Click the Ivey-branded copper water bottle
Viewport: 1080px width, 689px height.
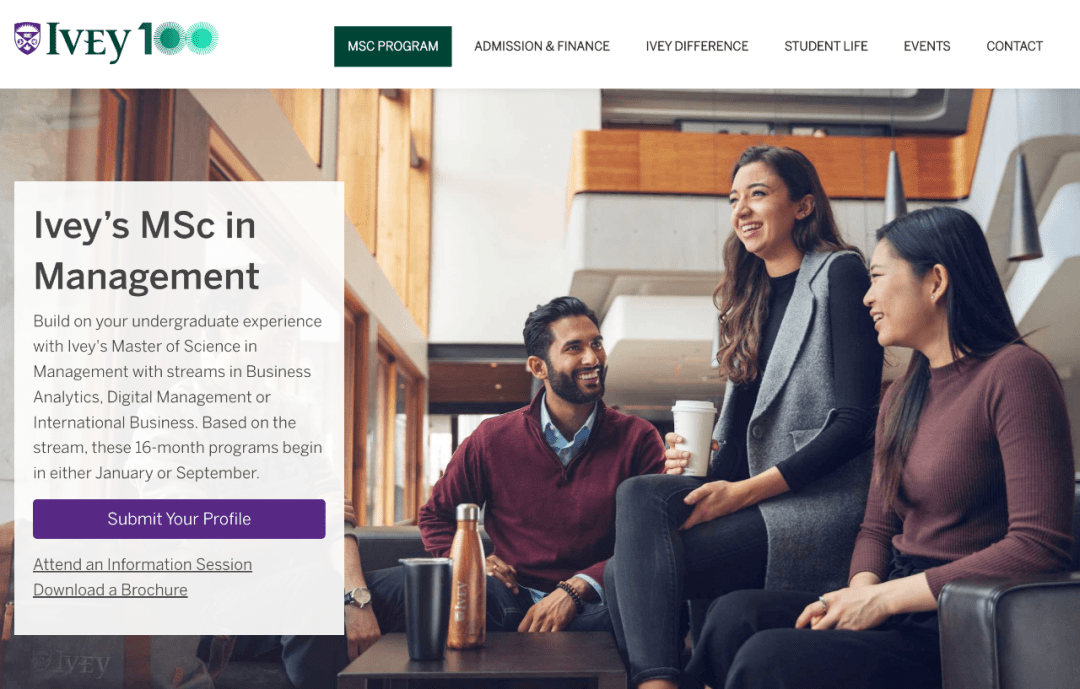(467, 576)
